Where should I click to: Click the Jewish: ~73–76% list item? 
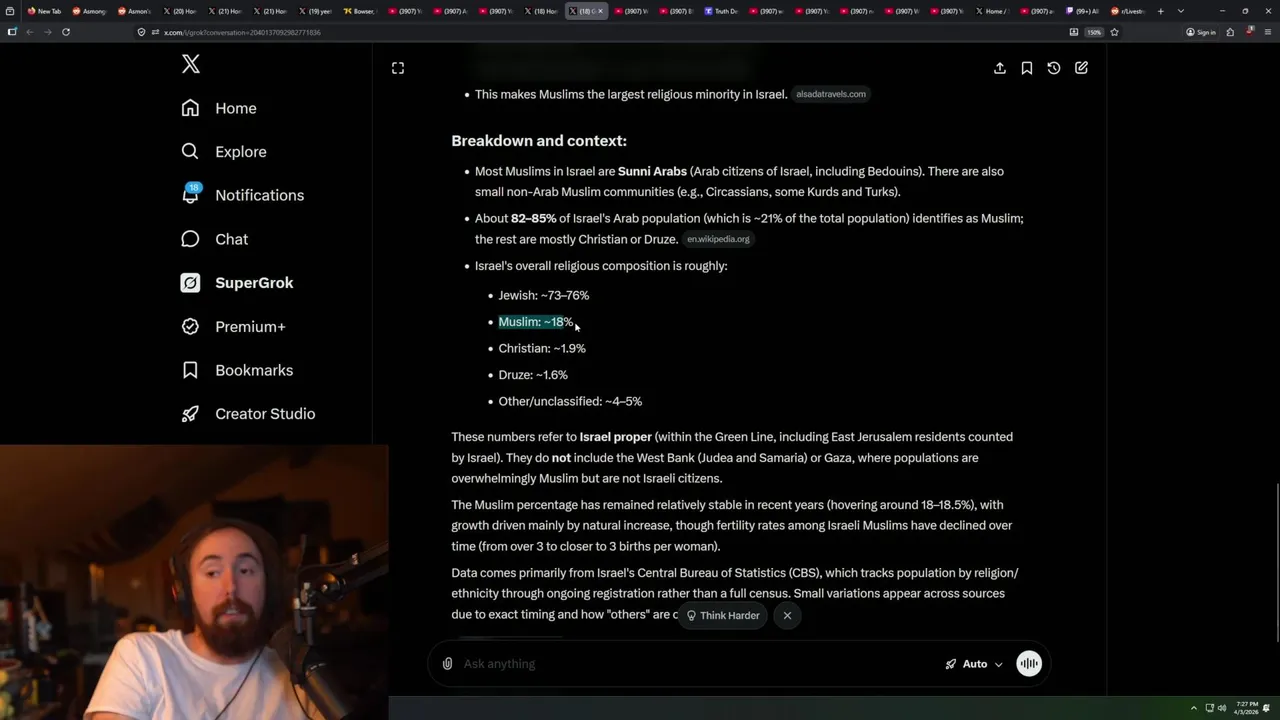pos(544,295)
